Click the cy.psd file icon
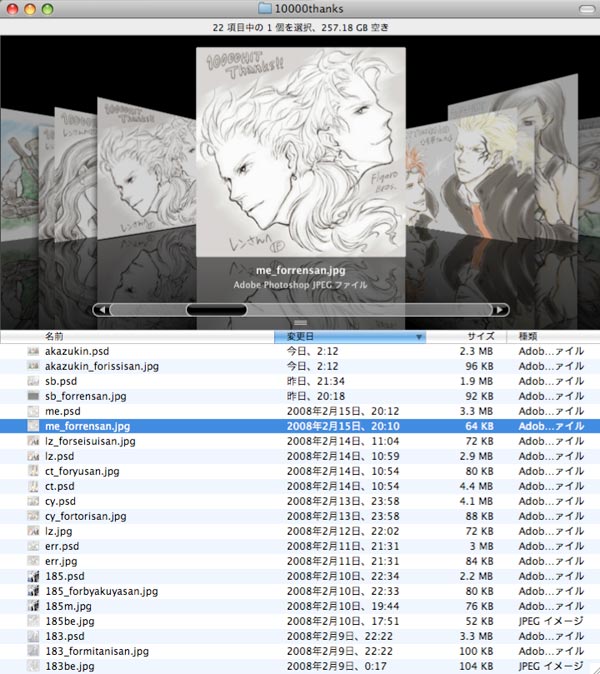The height and width of the screenshot is (674, 600). tap(33, 502)
